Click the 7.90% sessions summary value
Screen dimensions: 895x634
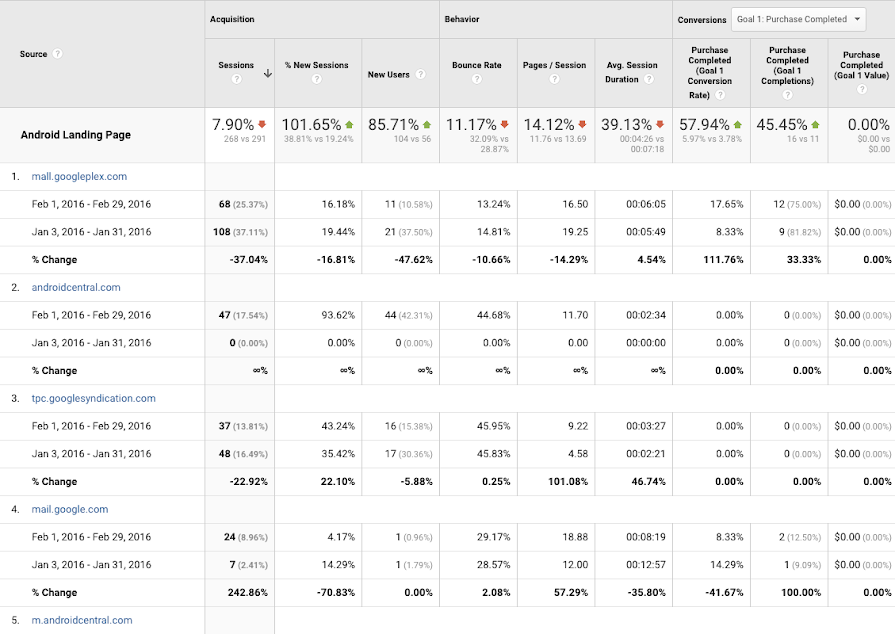coord(233,124)
